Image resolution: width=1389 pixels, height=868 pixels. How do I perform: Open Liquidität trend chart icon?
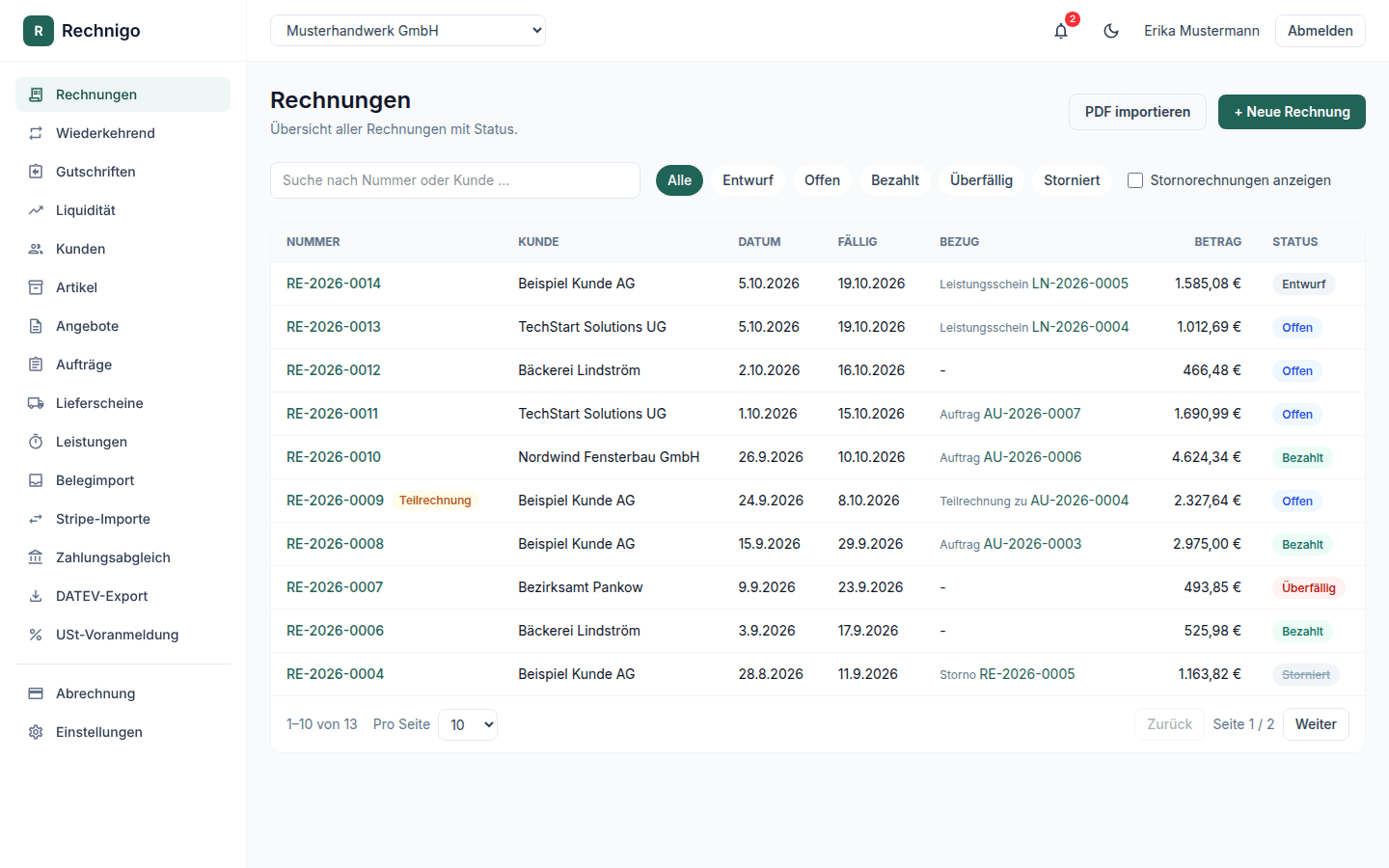(36, 210)
